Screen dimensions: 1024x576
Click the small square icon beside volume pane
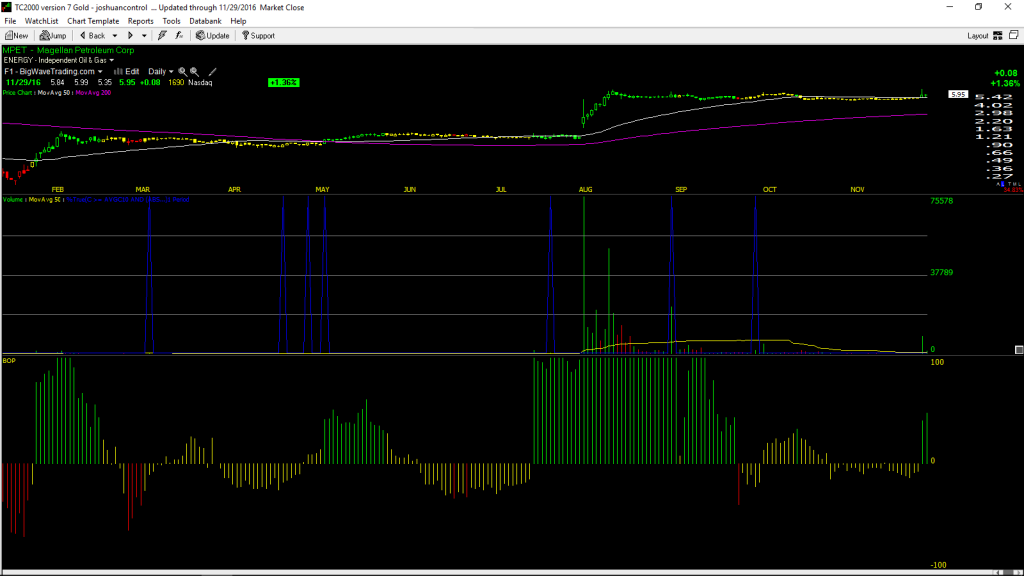coord(1019,350)
